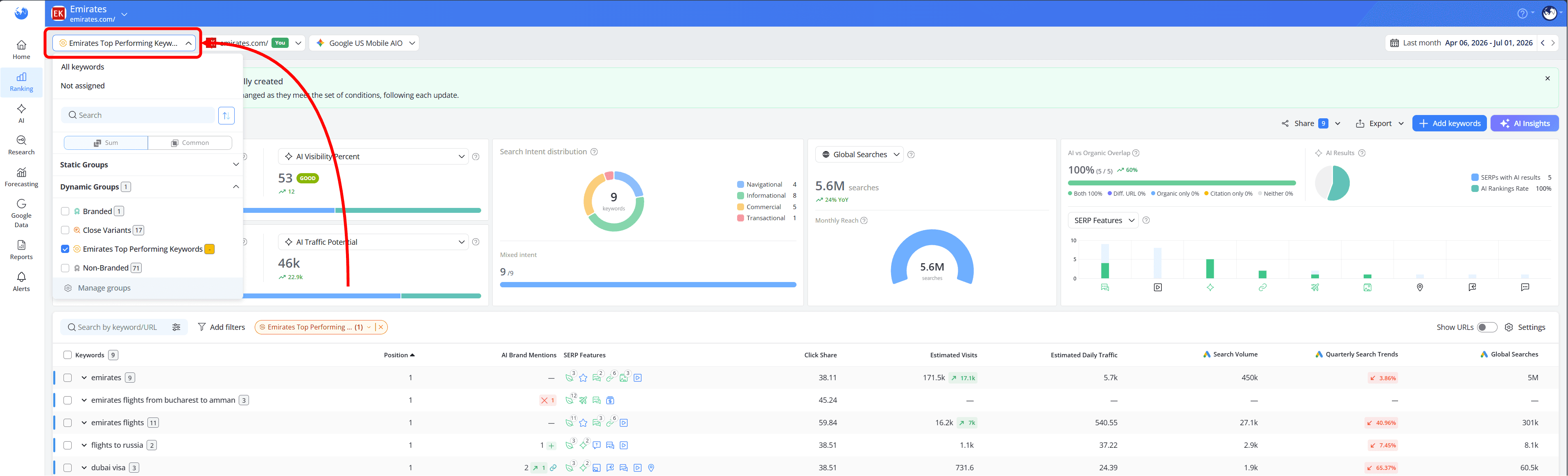This screenshot has height=476, width=1568.
Task: Dismiss the green notification banner
Action: (1547, 79)
